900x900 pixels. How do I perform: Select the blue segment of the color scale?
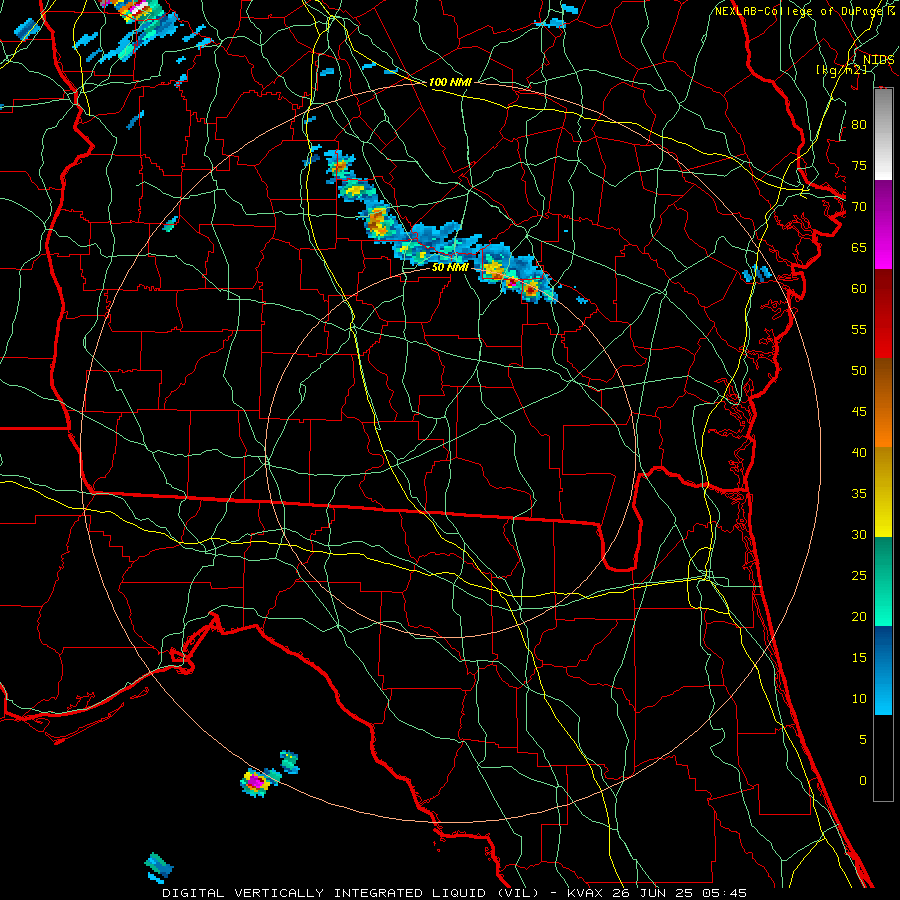[883, 670]
